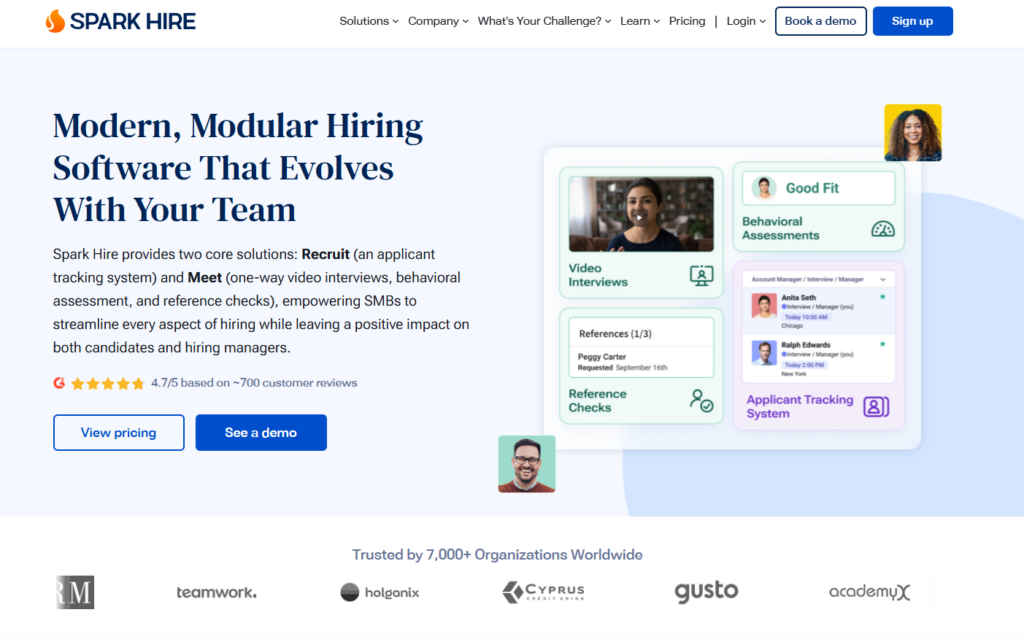Play the video interview preview
This screenshot has height=642, width=1024.
pos(640,215)
